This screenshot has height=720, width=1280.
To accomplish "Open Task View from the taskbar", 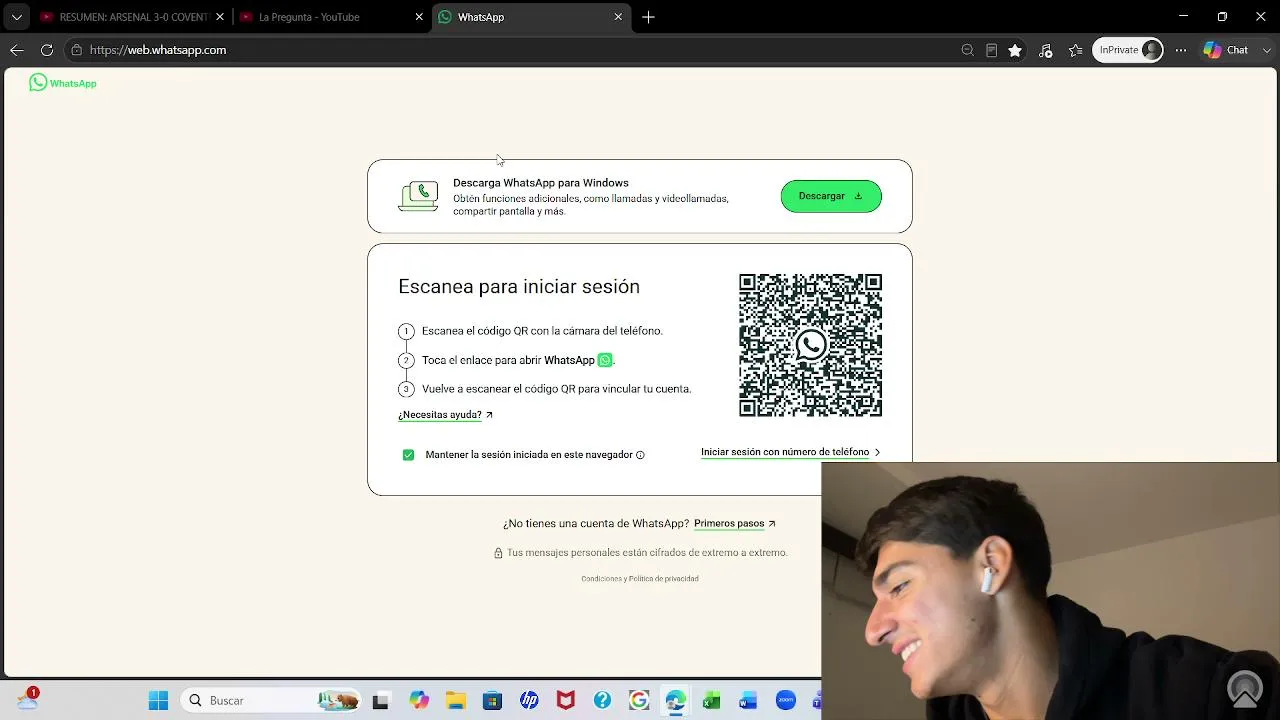I will point(380,701).
